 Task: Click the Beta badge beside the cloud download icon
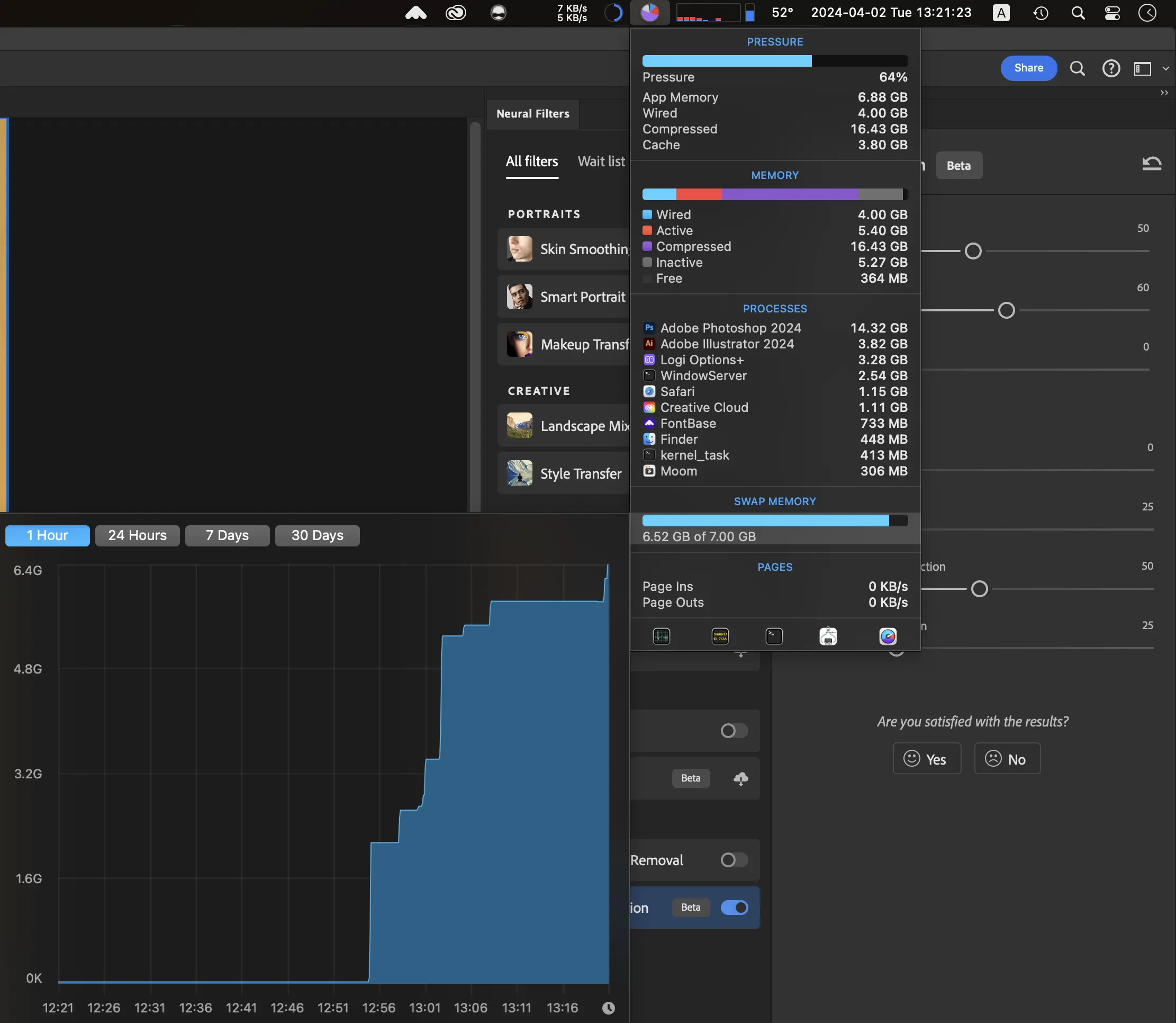coord(691,778)
